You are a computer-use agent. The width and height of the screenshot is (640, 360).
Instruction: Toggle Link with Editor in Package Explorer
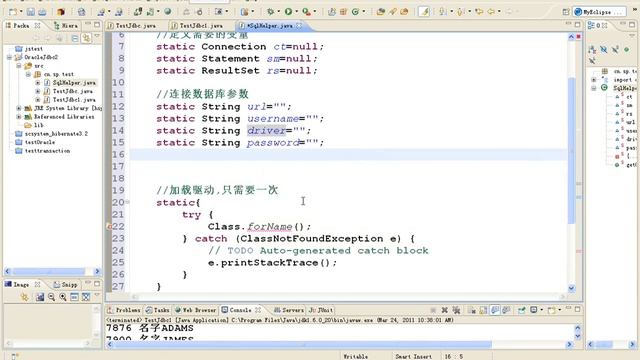(x=86, y=38)
